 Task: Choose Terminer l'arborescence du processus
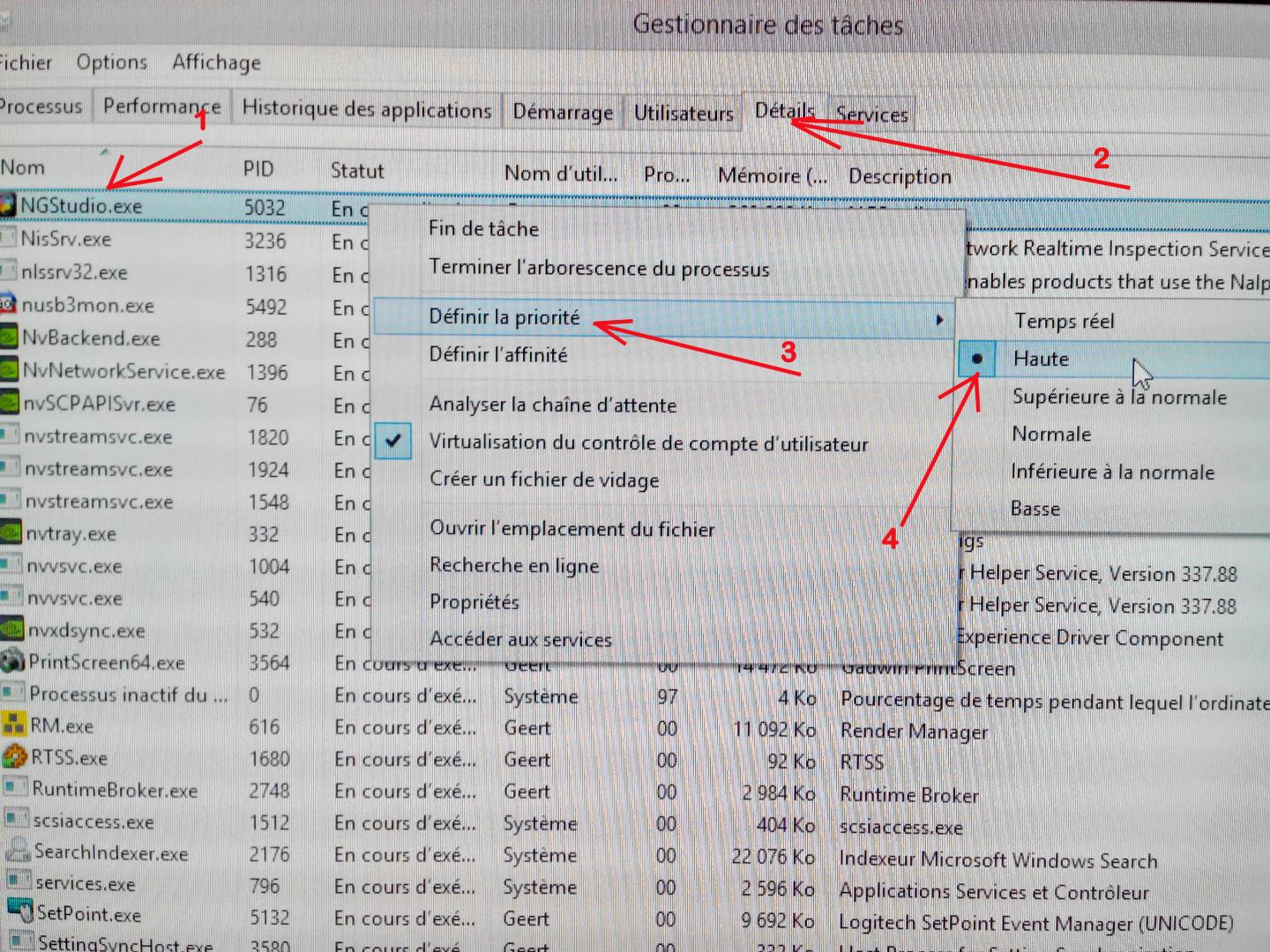click(x=599, y=268)
